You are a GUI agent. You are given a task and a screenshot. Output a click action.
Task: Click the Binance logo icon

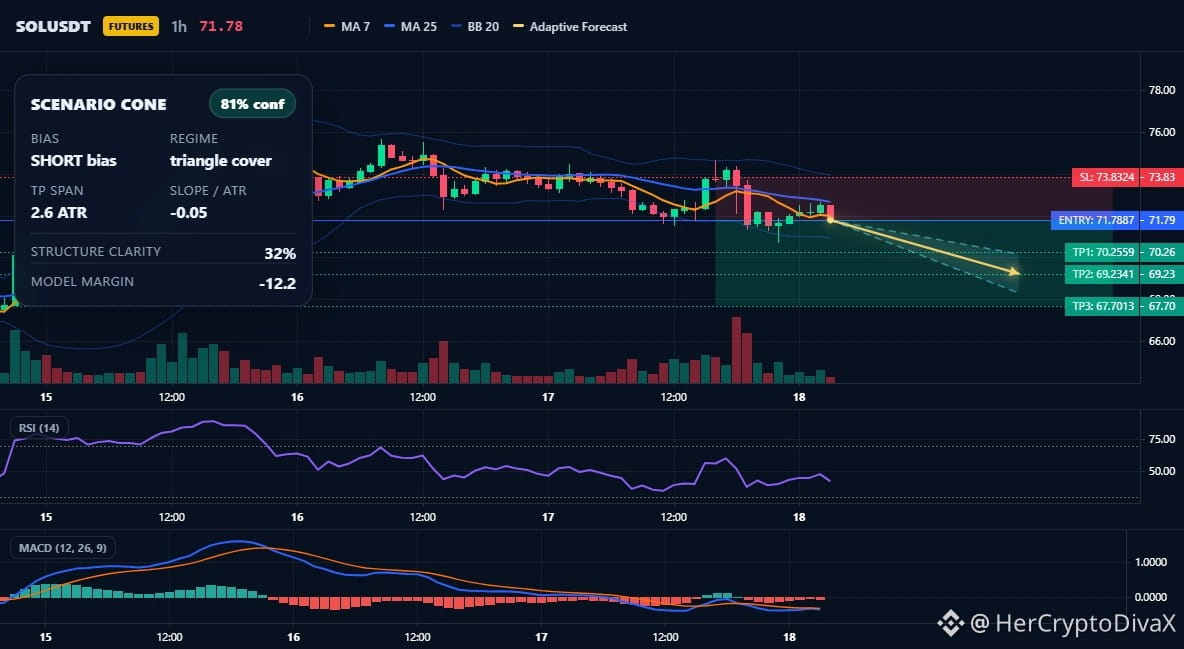point(951,623)
